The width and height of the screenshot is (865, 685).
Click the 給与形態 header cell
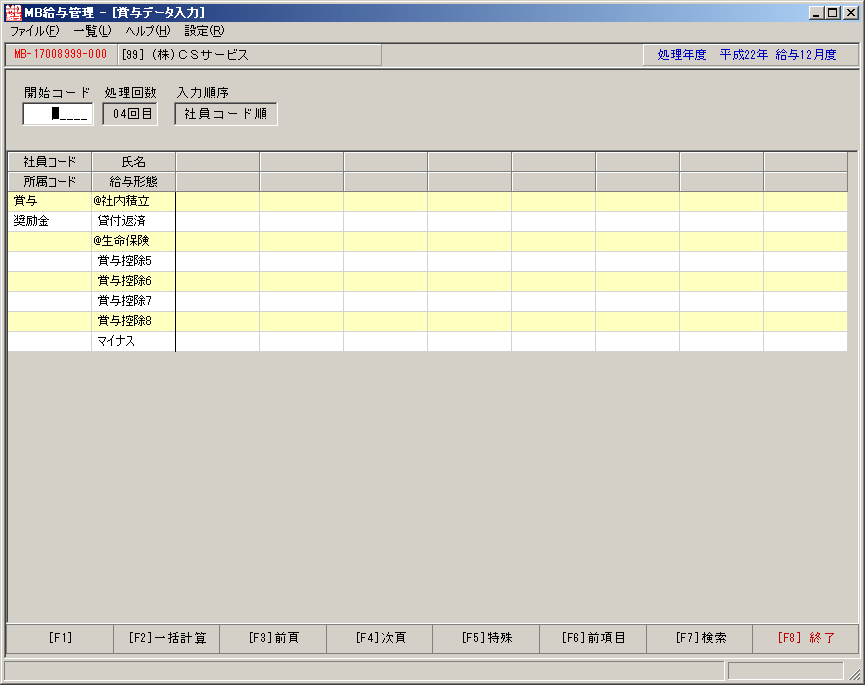click(134, 182)
